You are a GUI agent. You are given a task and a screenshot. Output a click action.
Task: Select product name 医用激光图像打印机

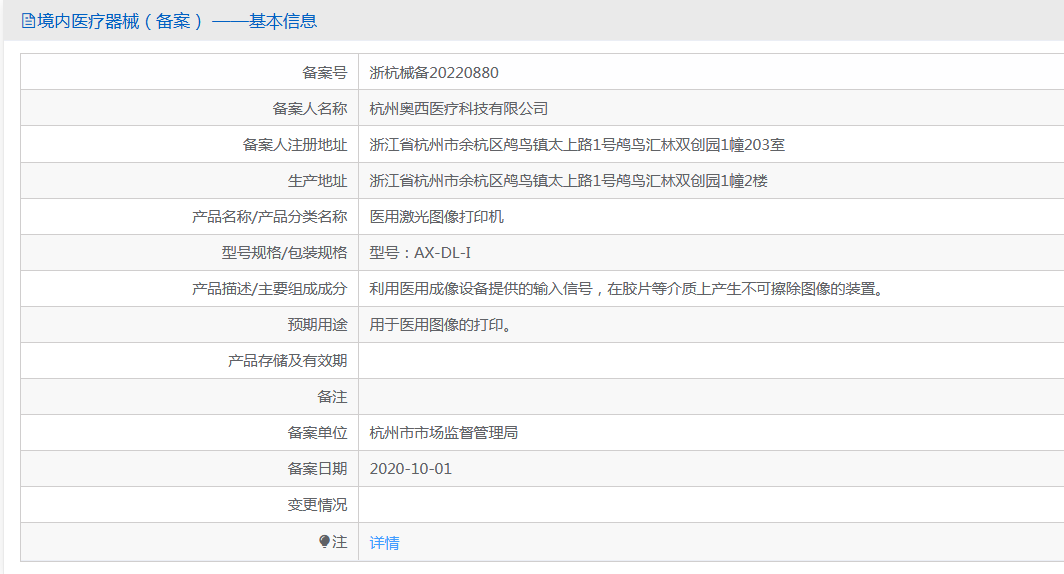(436, 216)
